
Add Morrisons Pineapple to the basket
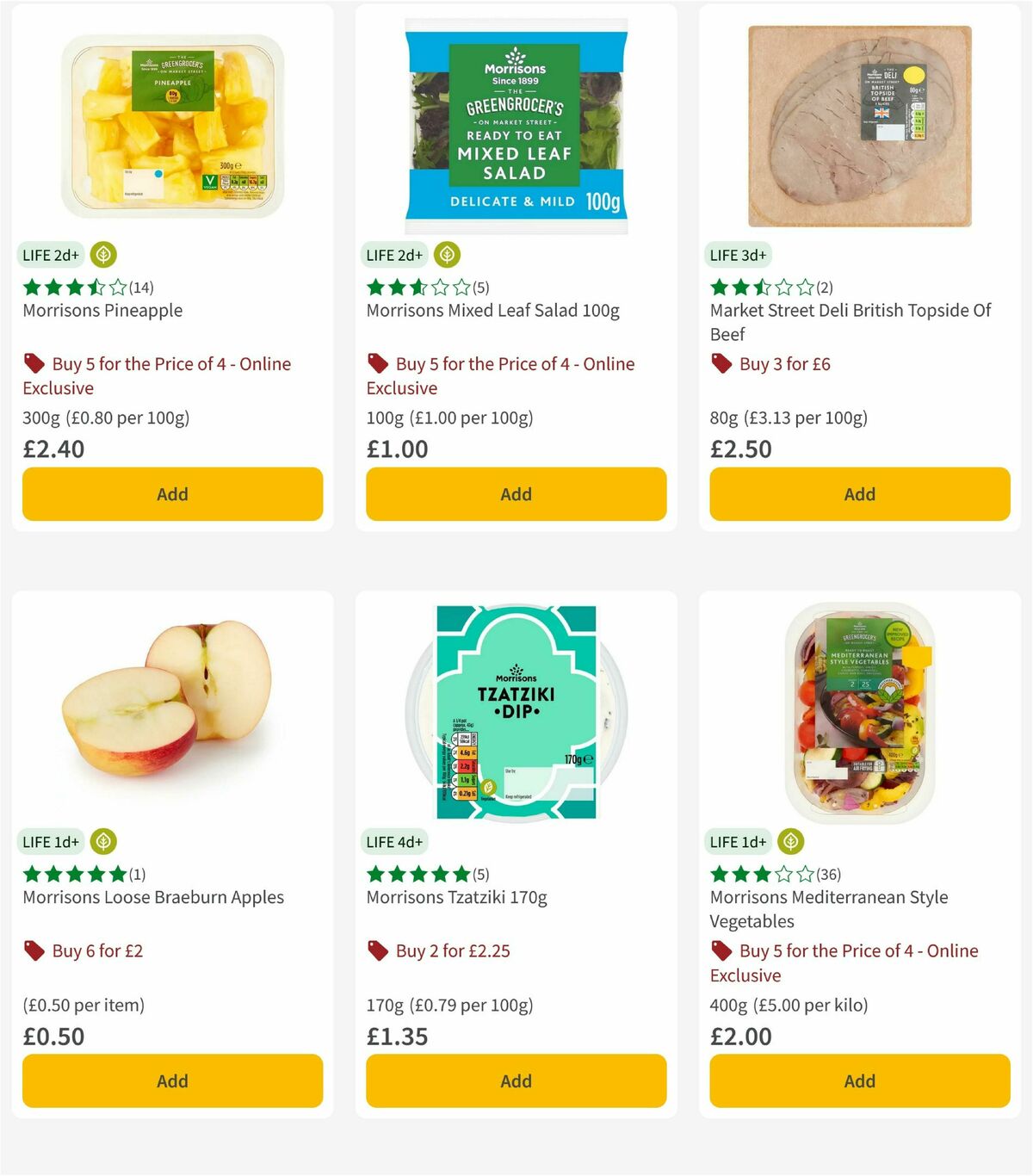pyautogui.click(x=171, y=494)
